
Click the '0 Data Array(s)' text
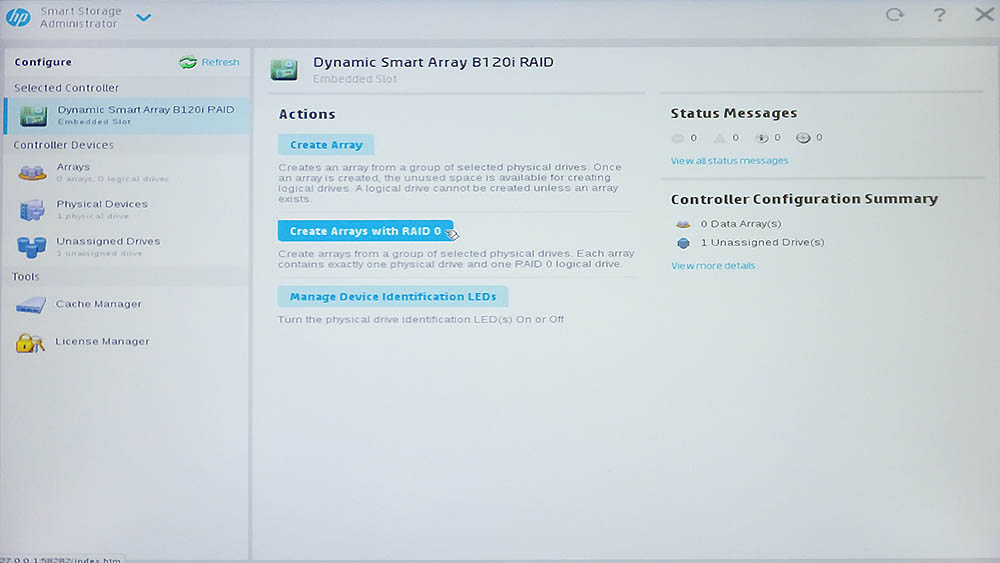coord(740,224)
